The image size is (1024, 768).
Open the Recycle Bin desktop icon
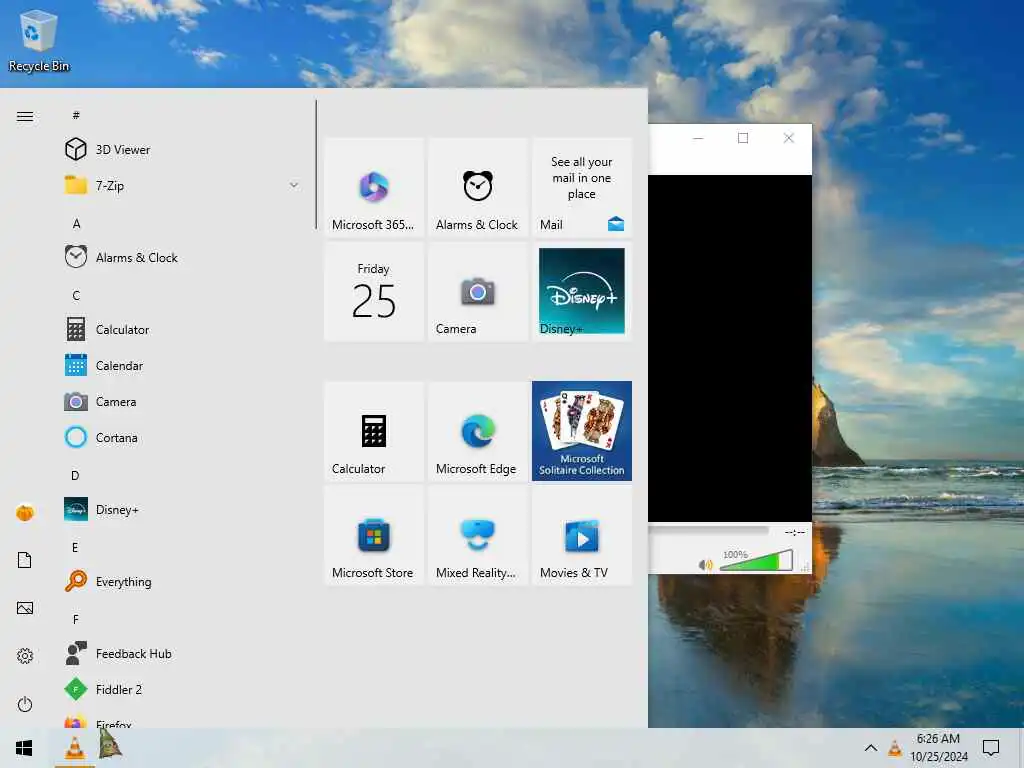[x=39, y=41]
